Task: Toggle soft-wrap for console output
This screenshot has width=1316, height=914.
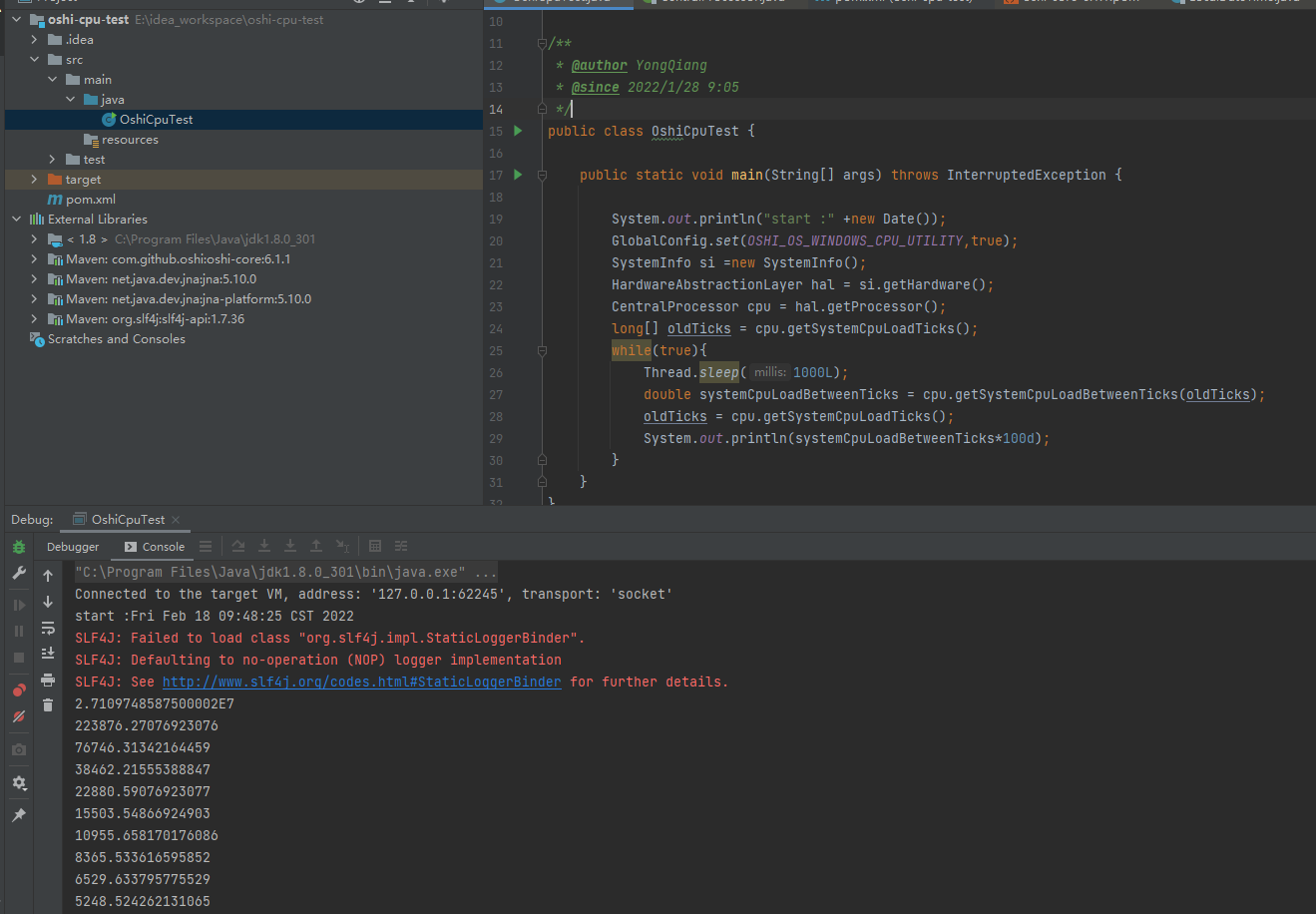Action: [x=47, y=629]
